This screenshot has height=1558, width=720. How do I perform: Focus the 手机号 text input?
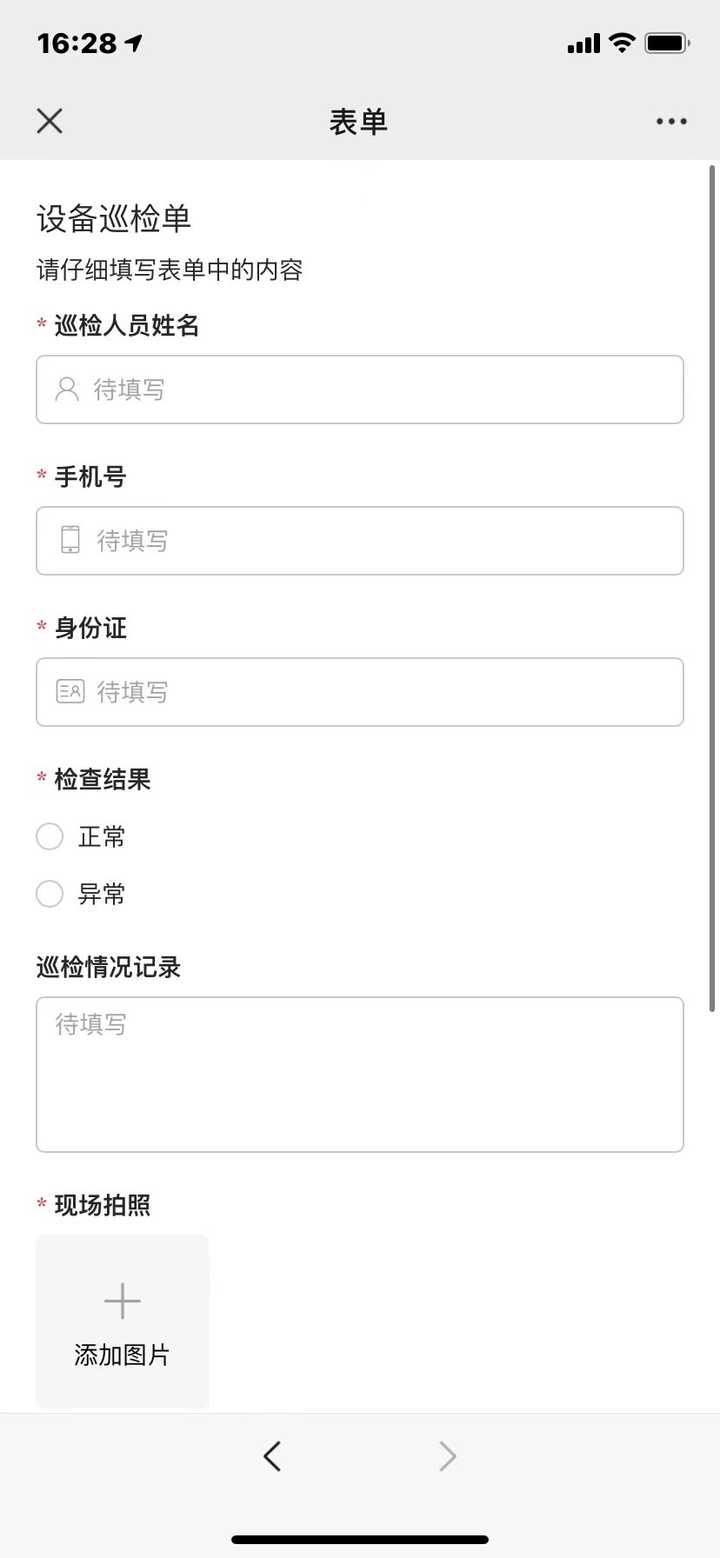(x=380, y=541)
